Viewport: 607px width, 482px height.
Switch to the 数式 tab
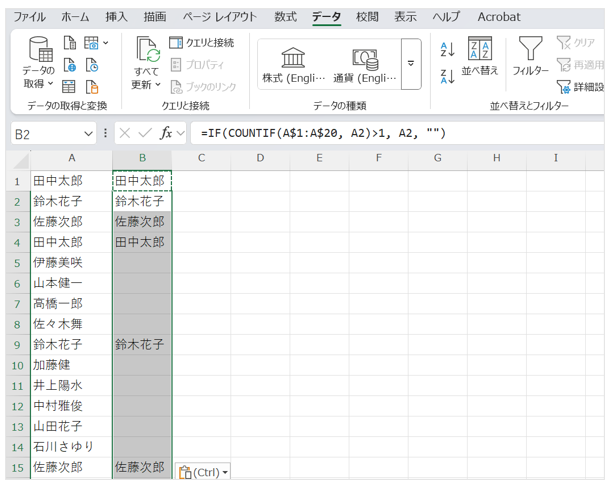(285, 17)
